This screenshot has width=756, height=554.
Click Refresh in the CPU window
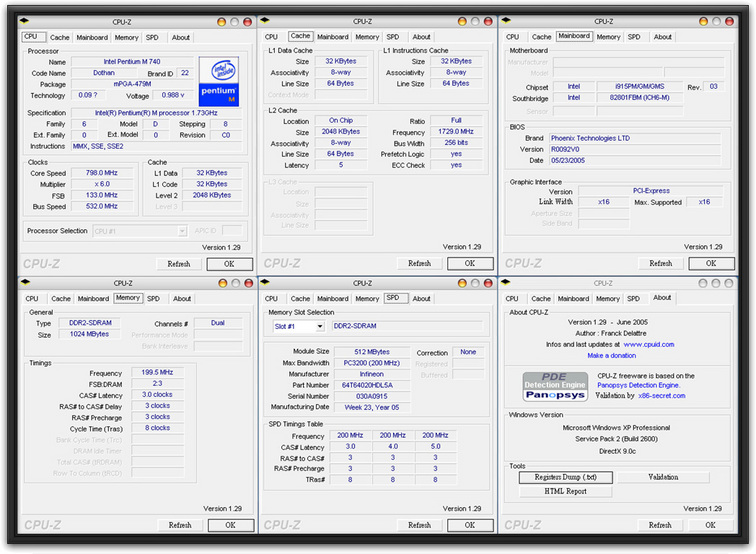tap(179, 264)
